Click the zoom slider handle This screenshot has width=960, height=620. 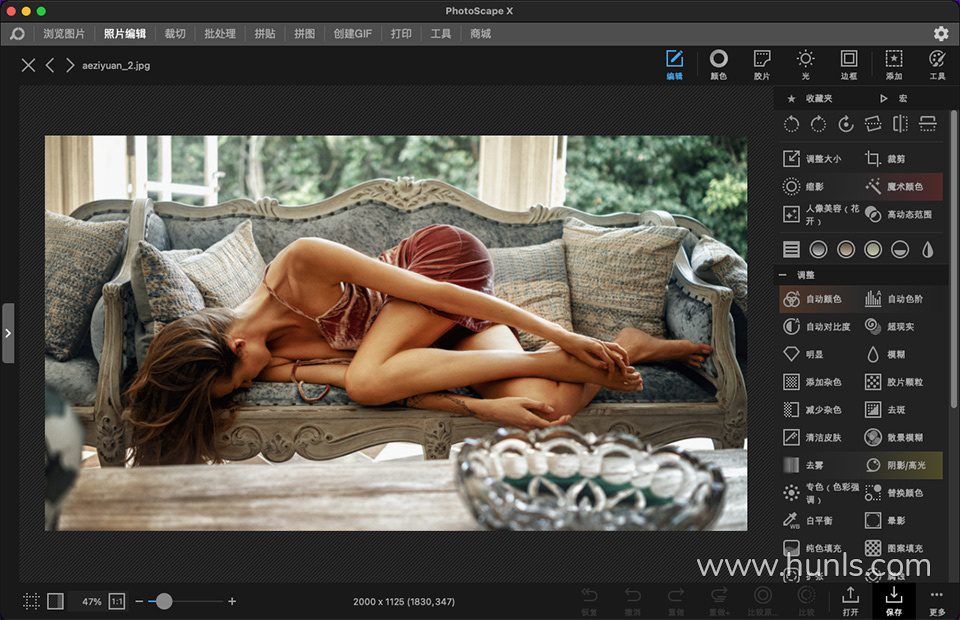164,601
